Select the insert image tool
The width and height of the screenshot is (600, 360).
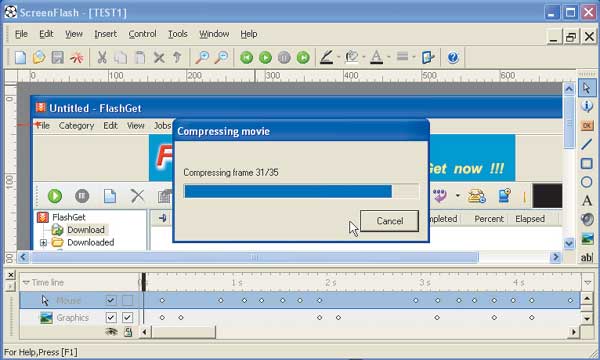pos(587,238)
